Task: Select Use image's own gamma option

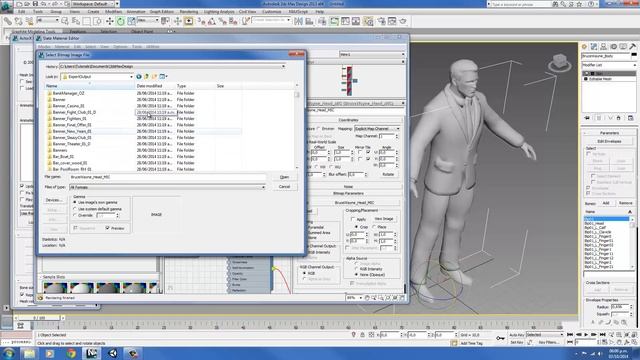Action: coord(75,202)
